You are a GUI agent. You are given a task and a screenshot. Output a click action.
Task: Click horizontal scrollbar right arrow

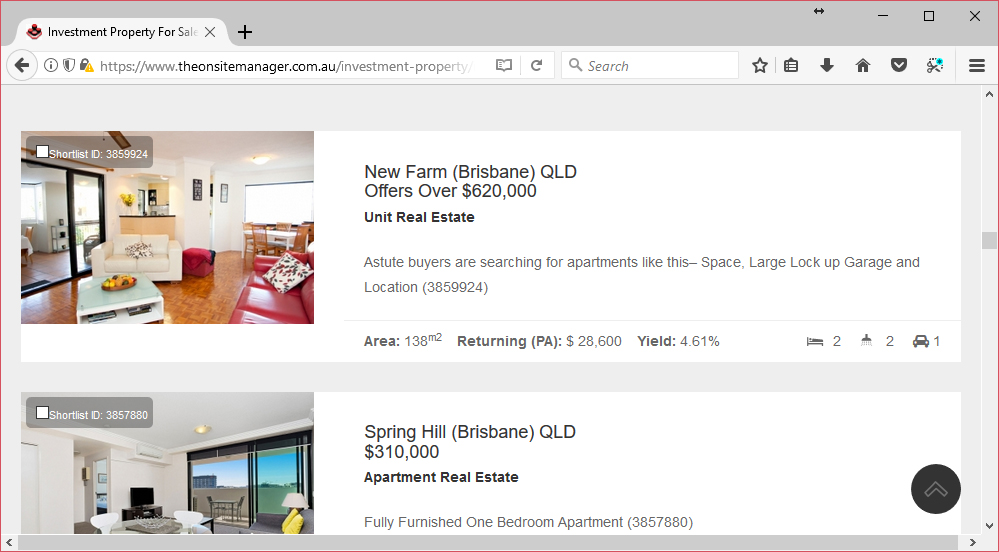point(972,542)
